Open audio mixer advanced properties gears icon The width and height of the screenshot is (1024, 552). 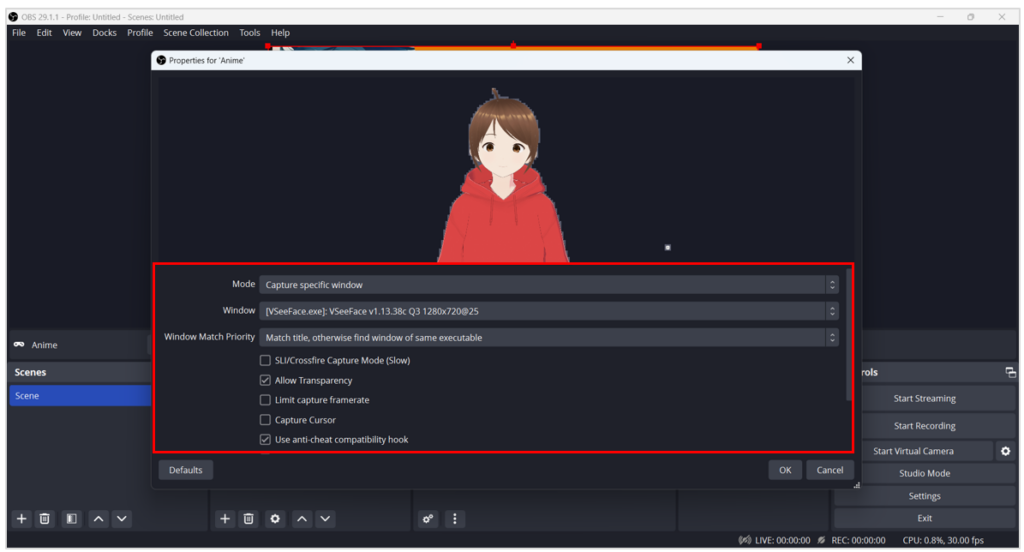coord(428,519)
